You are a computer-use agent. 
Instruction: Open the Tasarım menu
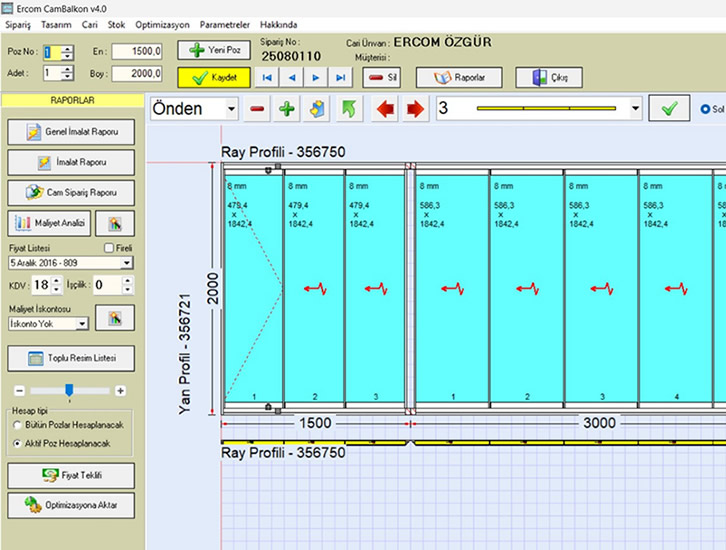(x=57, y=23)
